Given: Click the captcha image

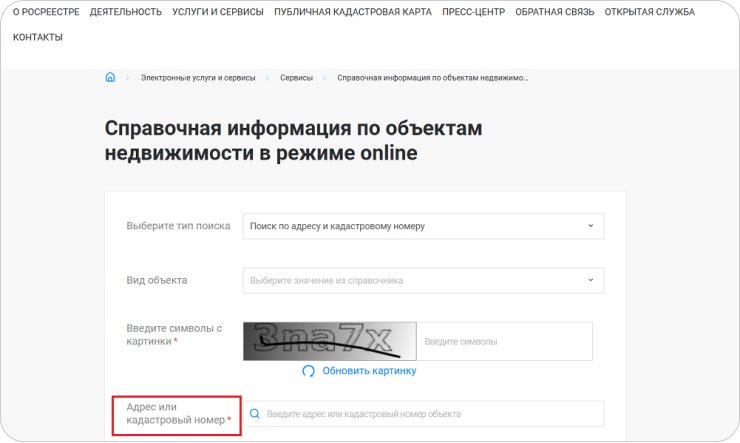Looking at the screenshot, I should [x=329, y=341].
